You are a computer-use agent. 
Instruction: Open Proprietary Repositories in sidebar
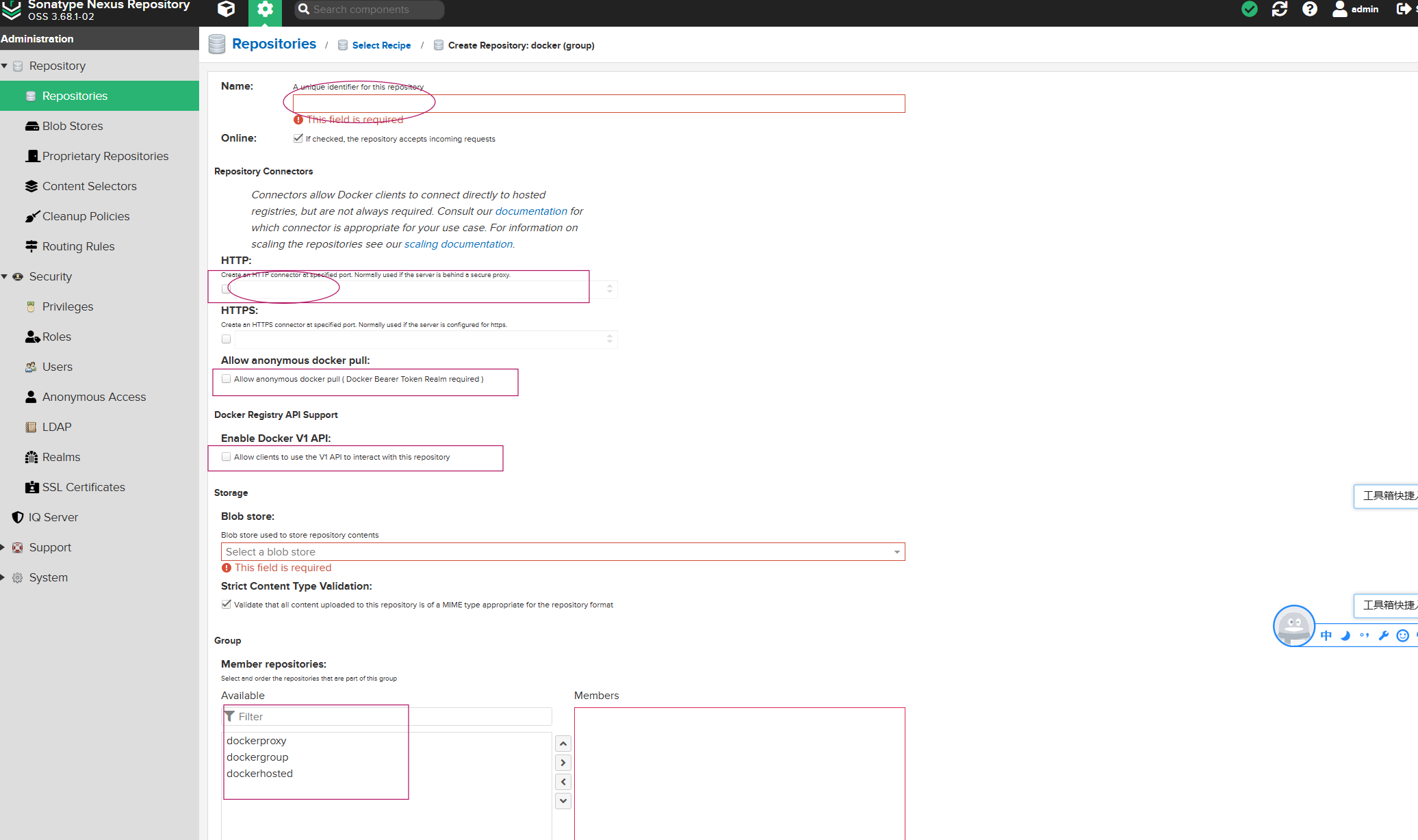pos(99,156)
